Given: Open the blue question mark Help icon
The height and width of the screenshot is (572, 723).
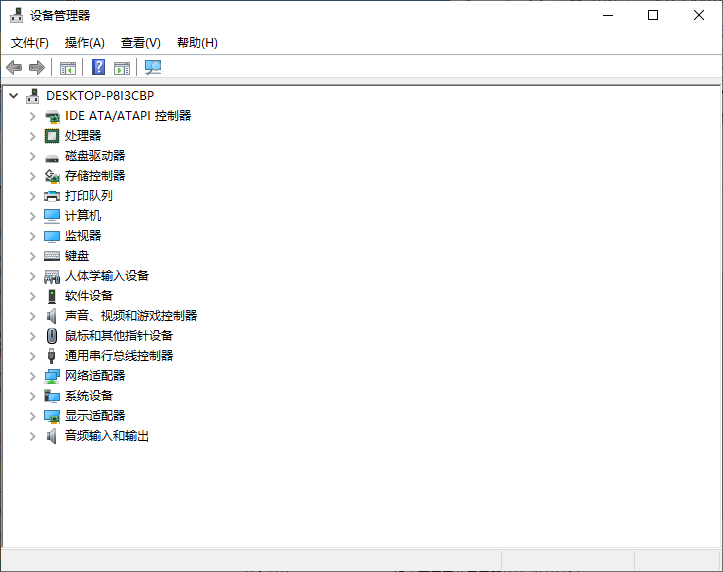Looking at the screenshot, I should [x=98, y=67].
